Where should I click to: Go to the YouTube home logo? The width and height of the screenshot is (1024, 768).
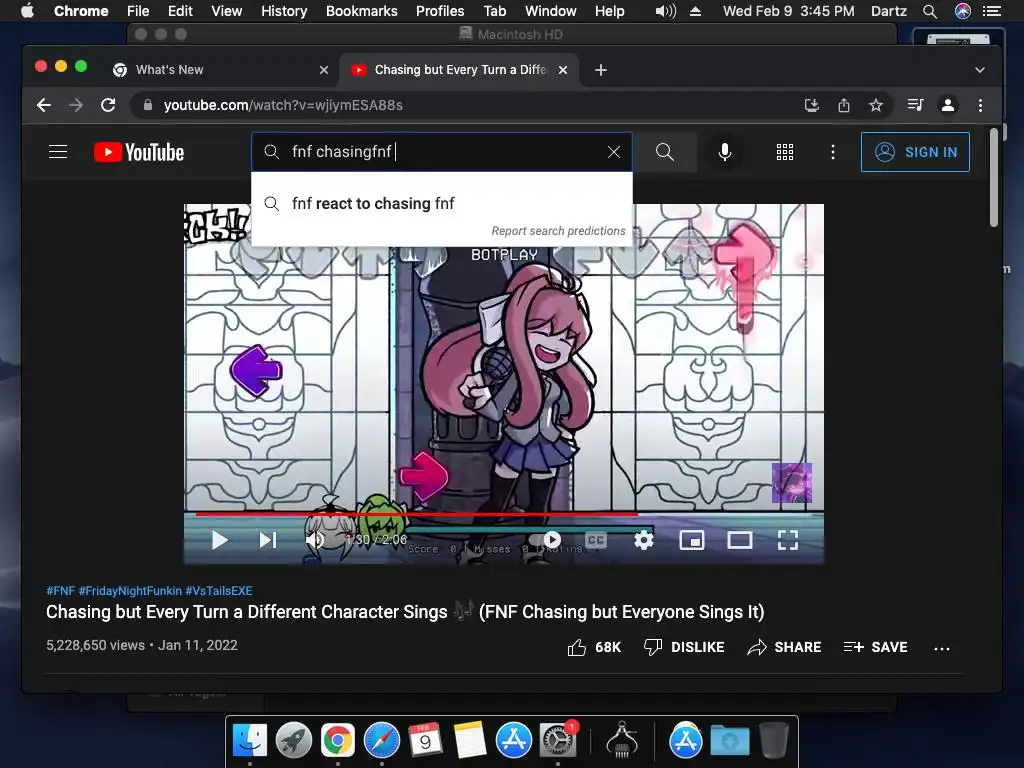[x=139, y=152]
